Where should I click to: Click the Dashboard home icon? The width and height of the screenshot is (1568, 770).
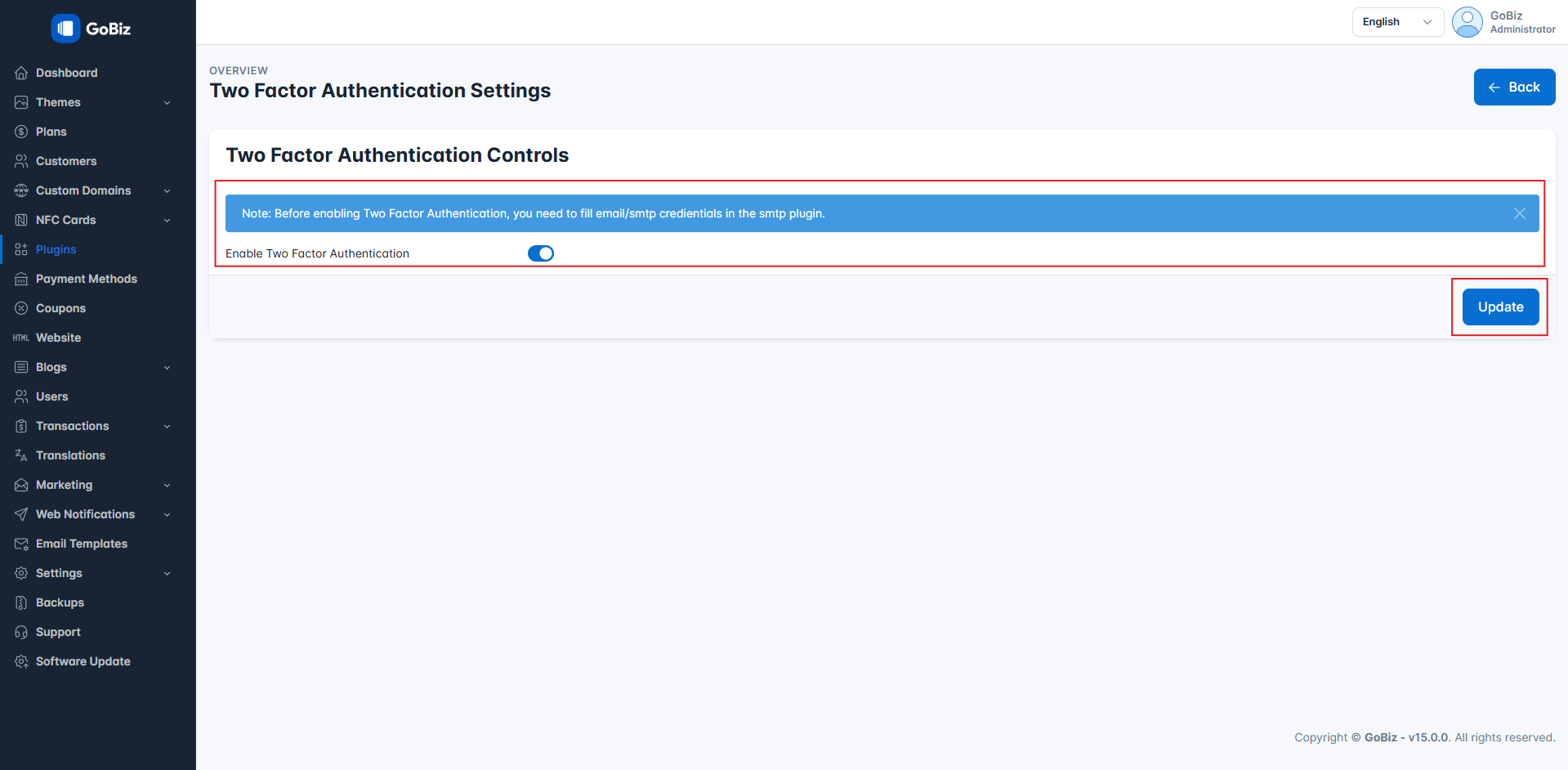coord(21,73)
